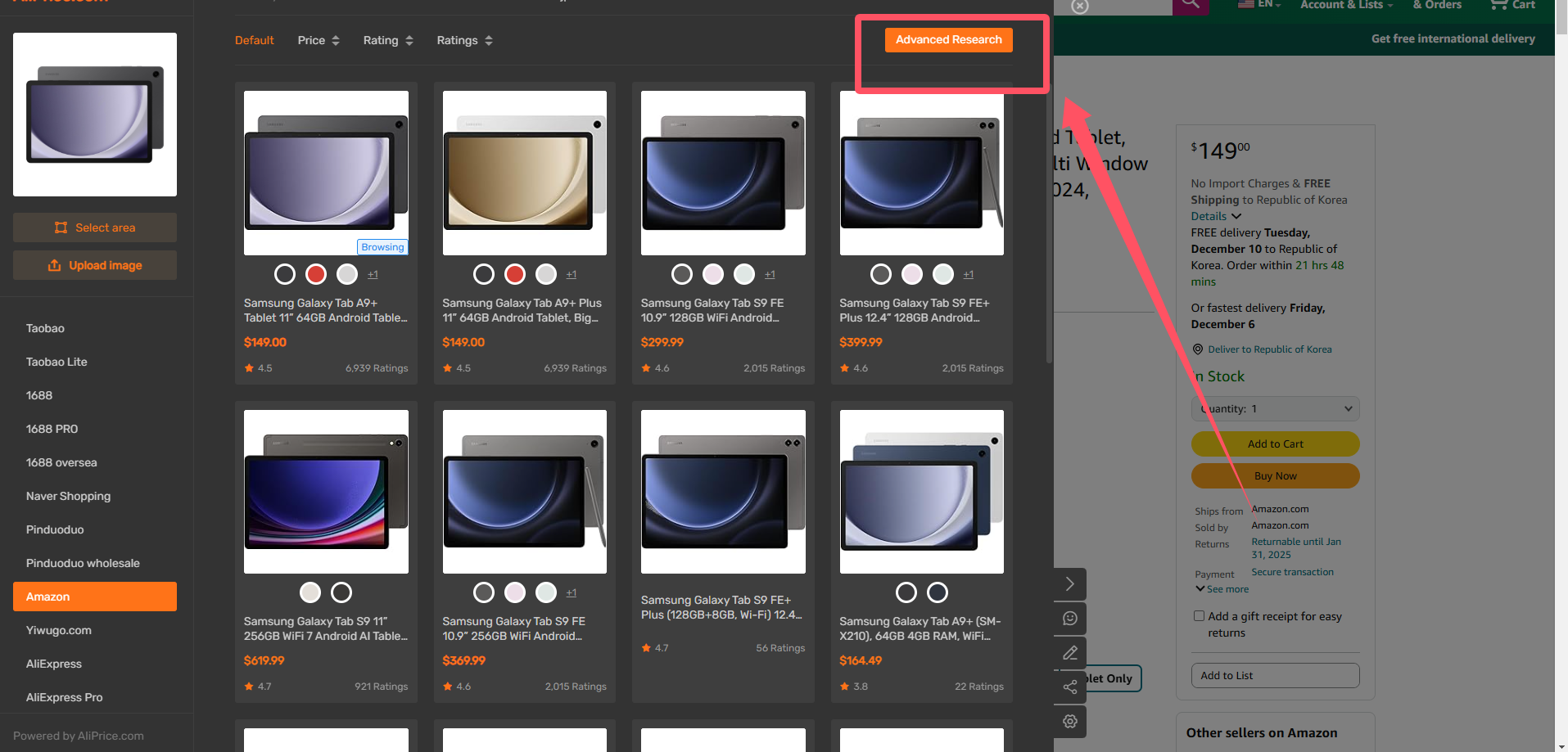Pick the red swatch on first Galaxy Tab A9+ Tablet
Viewport: 1568px width, 752px height.
[316, 274]
